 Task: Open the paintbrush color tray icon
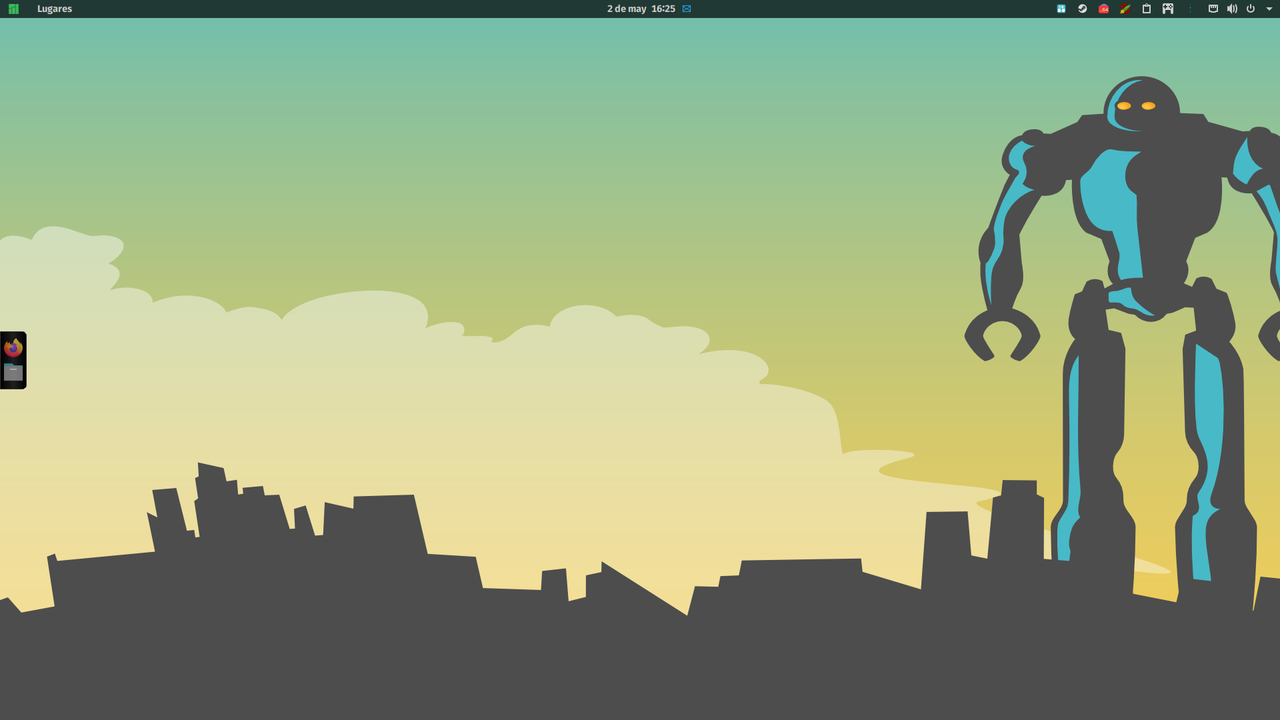click(1125, 9)
